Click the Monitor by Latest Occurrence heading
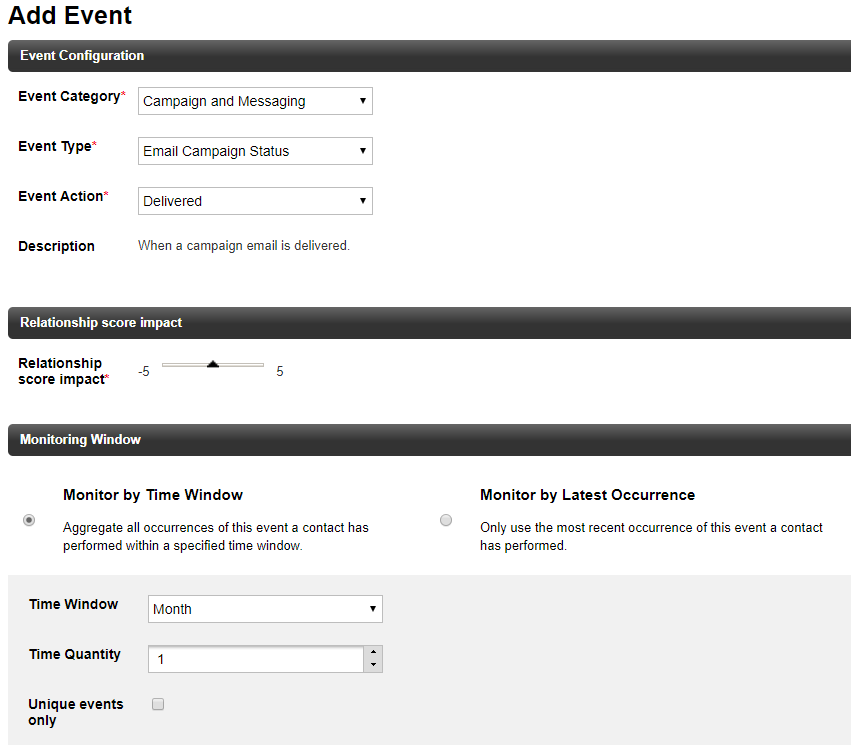Screen dimensions: 851x753 (587, 495)
